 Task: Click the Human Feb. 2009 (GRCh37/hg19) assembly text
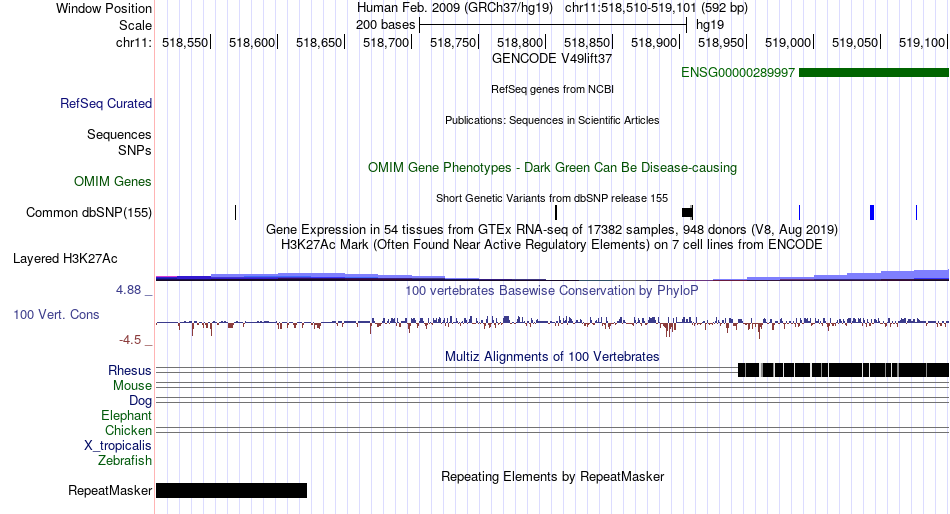(x=455, y=8)
